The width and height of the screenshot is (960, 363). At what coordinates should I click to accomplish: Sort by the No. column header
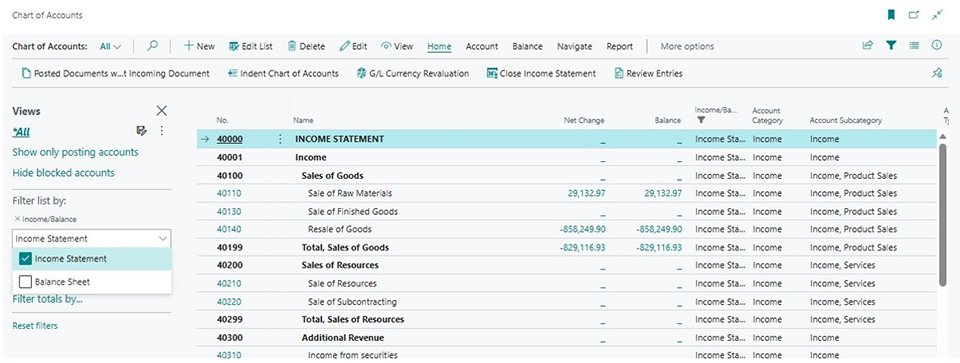tap(222, 121)
